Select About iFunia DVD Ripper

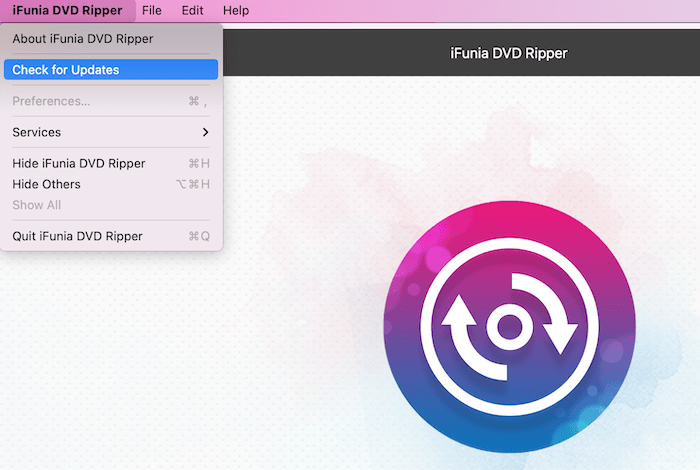(x=82, y=39)
